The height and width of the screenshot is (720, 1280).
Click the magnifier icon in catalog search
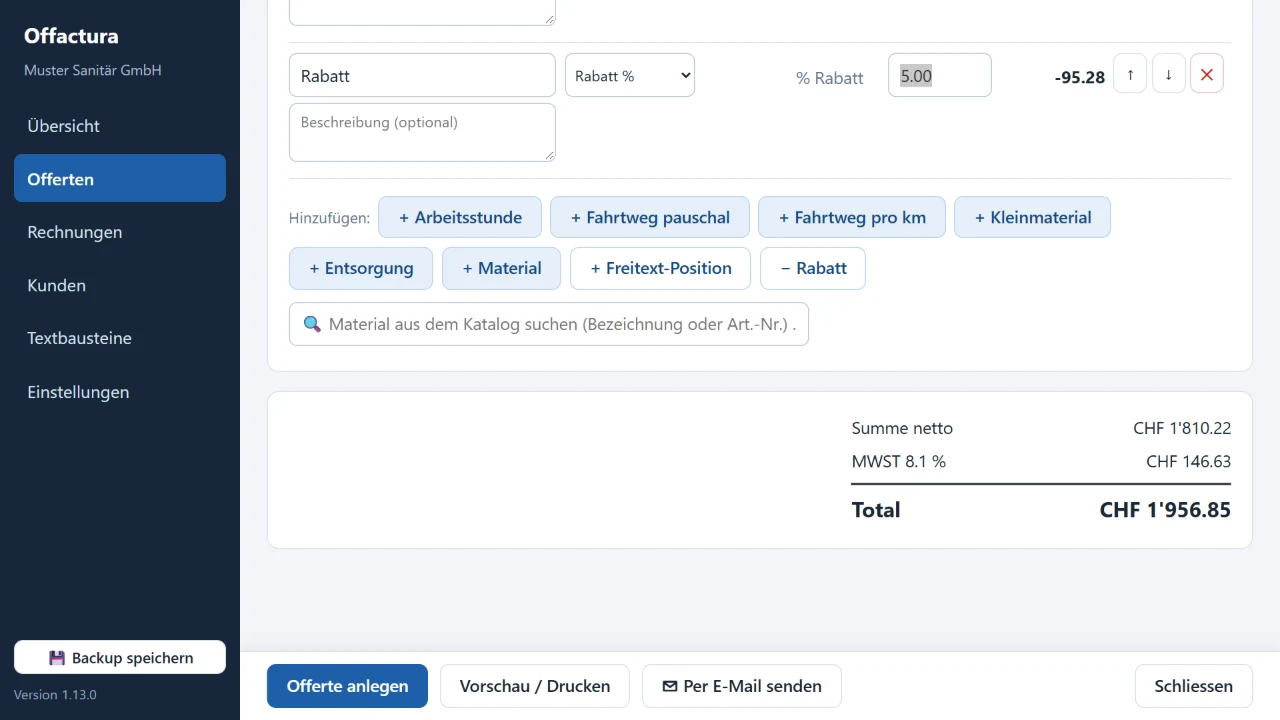click(x=312, y=324)
